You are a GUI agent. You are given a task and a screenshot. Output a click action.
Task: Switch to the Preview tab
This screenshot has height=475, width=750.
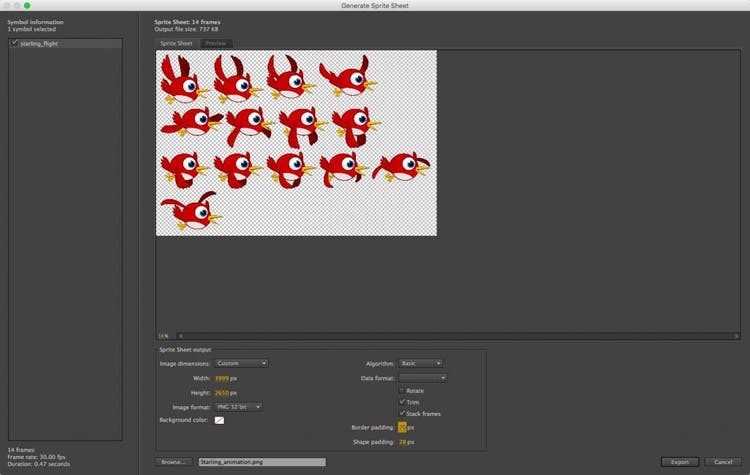click(x=217, y=43)
